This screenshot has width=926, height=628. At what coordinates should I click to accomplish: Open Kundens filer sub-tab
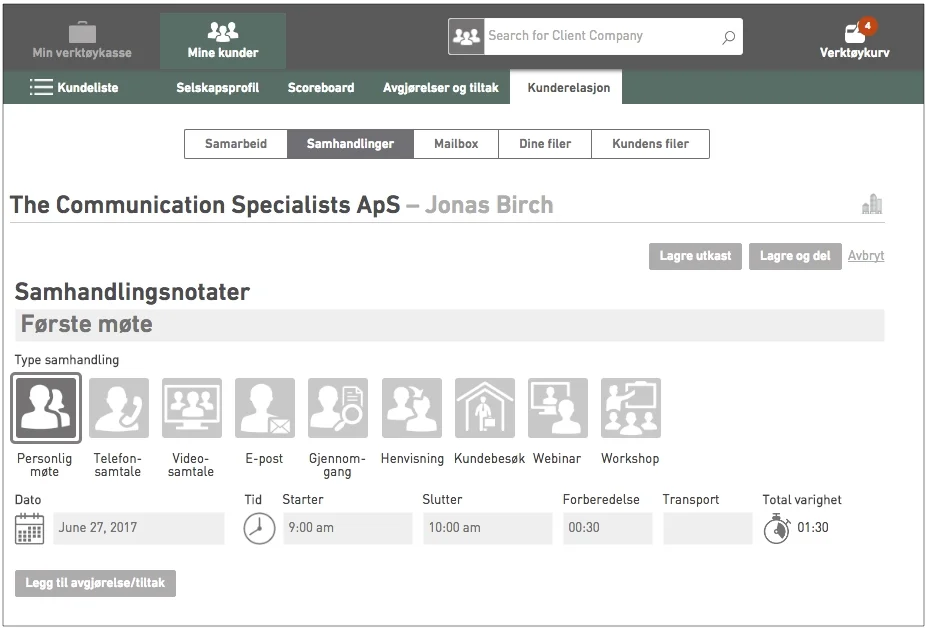(x=650, y=144)
